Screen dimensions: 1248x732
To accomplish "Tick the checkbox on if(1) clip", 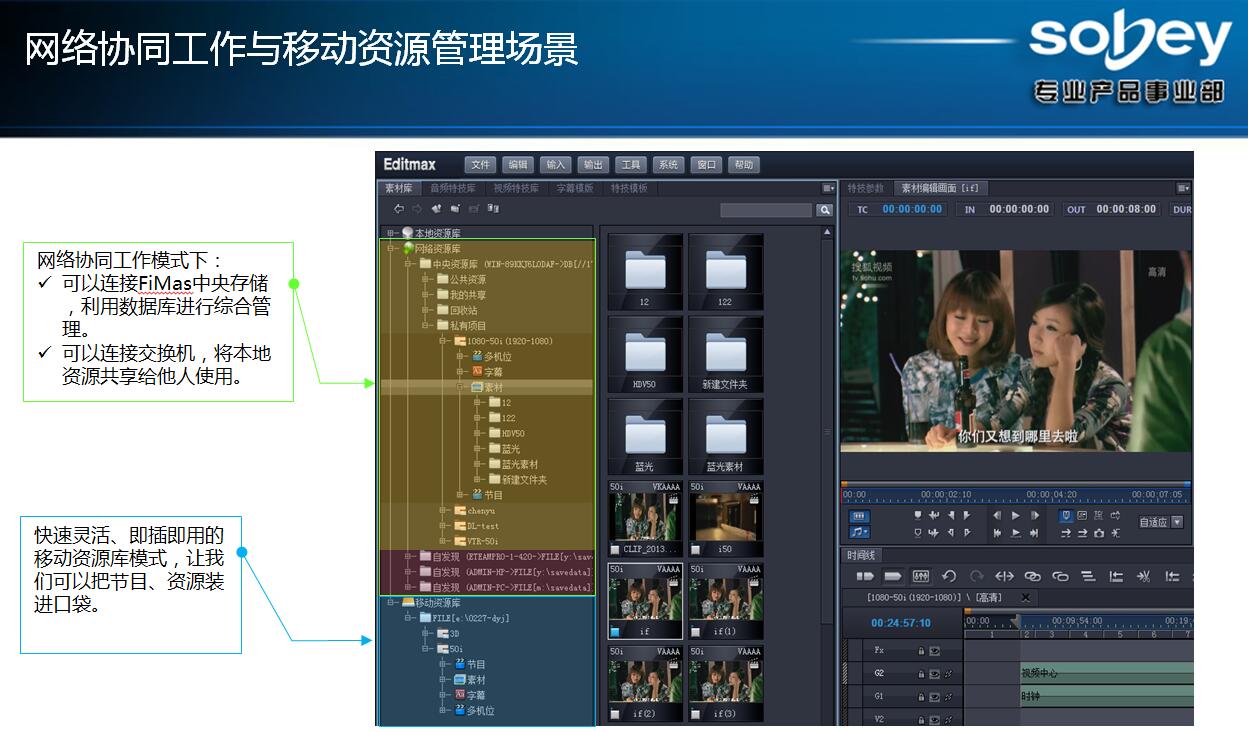I will [695, 632].
